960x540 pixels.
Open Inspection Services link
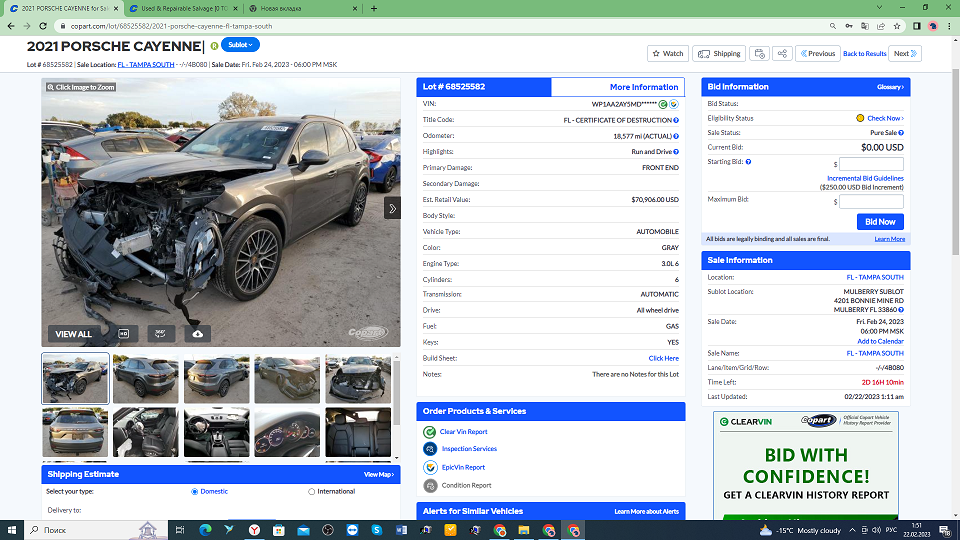click(x=469, y=449)
